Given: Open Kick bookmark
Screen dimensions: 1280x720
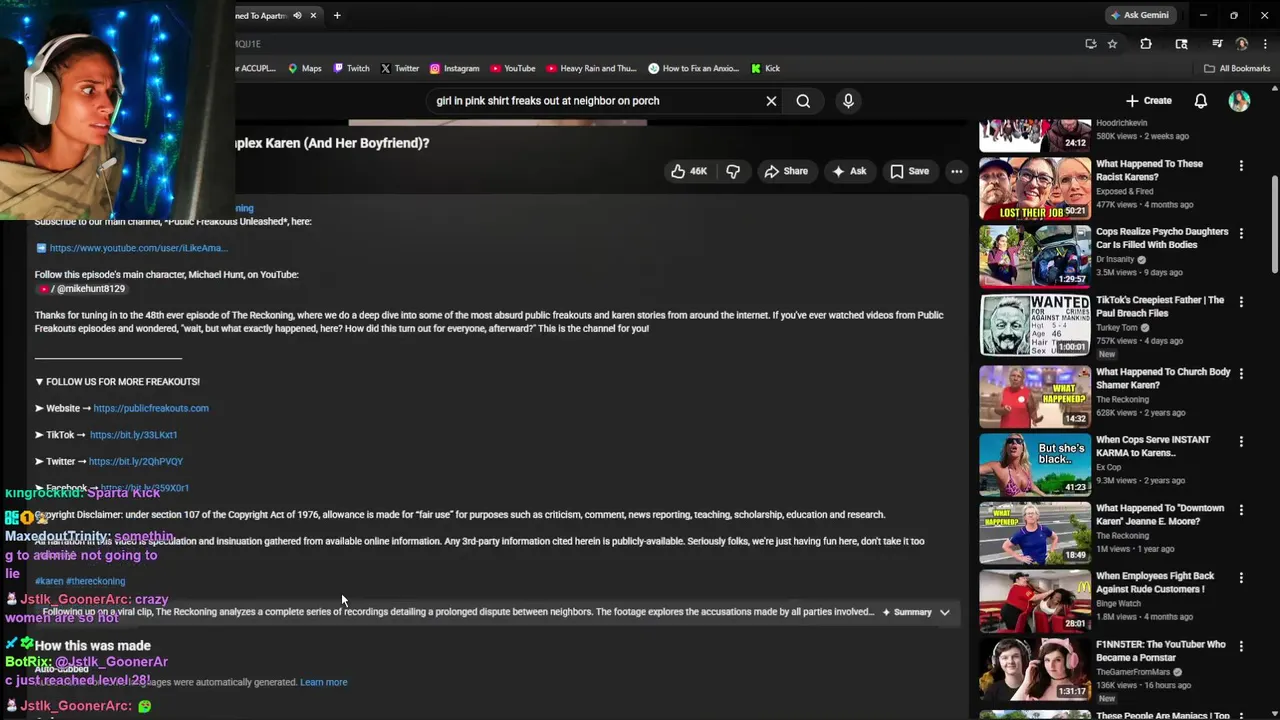Looking at the screenshot, I should (x=764, y=68).
